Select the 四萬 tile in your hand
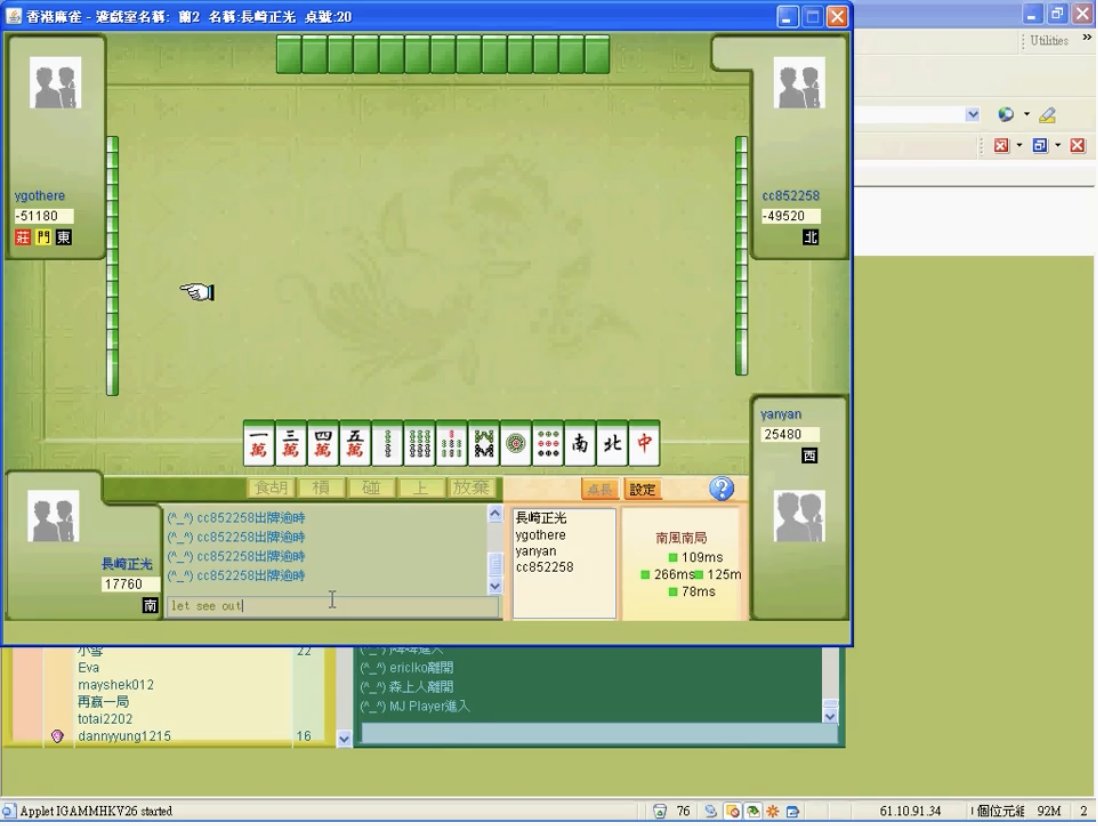Image resolution: width=1098 pixels, height=826 pixels. 323,443
